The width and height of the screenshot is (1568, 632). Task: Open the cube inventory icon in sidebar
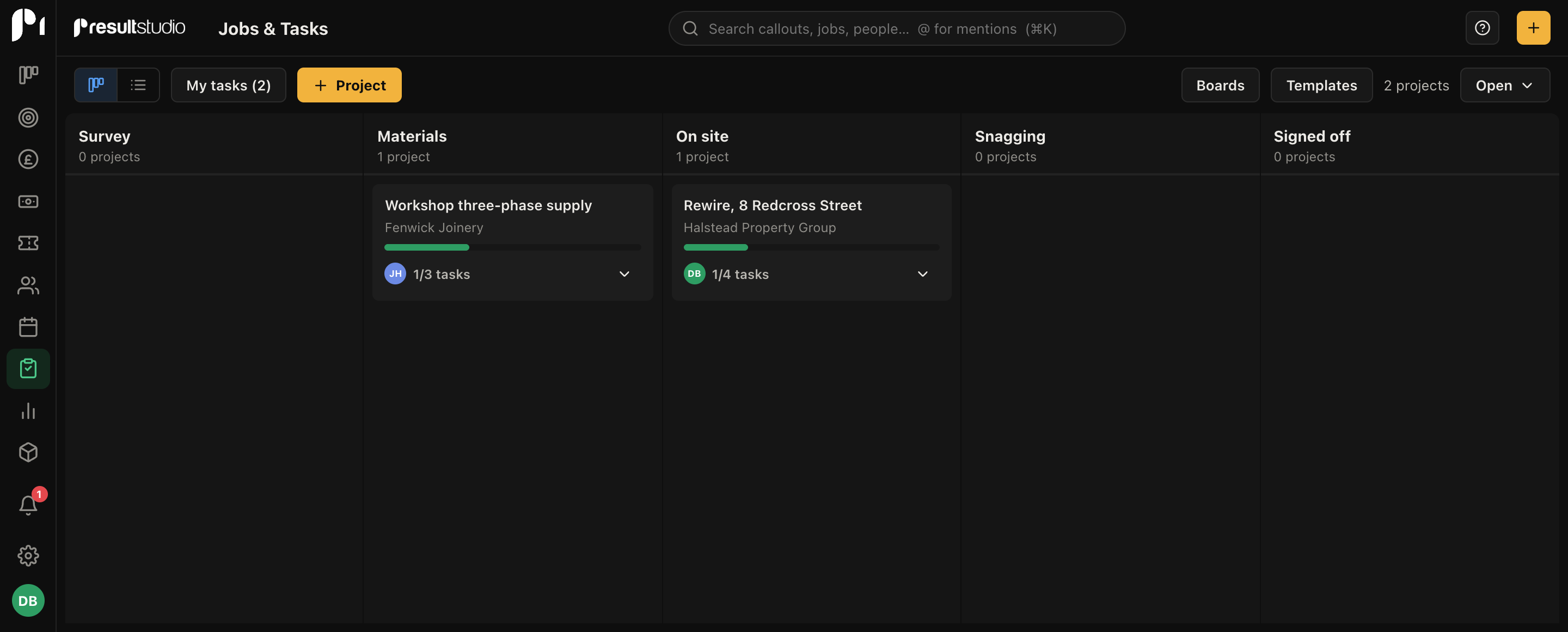click(x=28, y=452)
